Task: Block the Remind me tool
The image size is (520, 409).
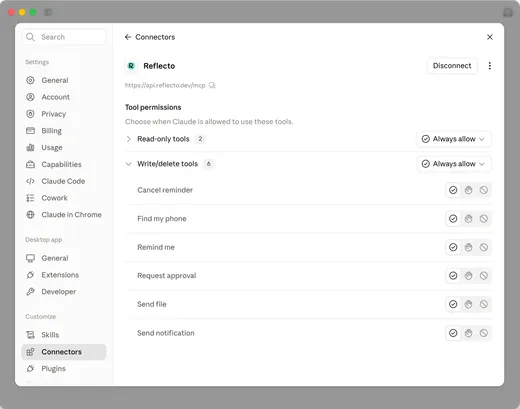Action: (x=484, y=247)
